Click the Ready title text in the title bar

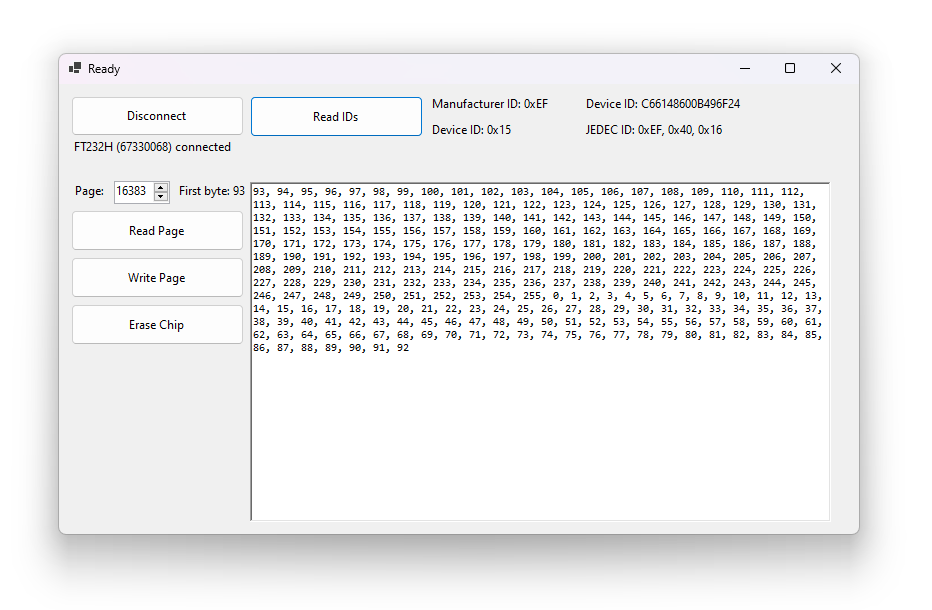pos(104,69)
